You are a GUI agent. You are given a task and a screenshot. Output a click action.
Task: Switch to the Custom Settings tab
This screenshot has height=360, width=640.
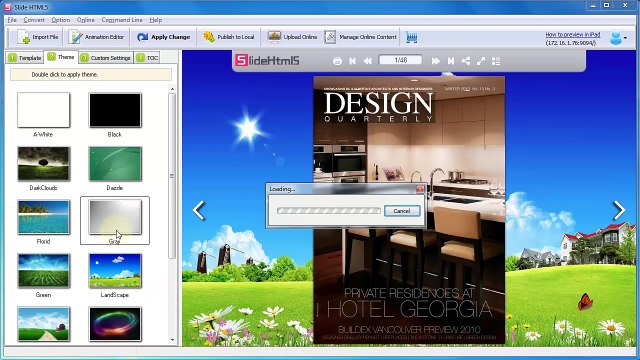tap(106, 58)
